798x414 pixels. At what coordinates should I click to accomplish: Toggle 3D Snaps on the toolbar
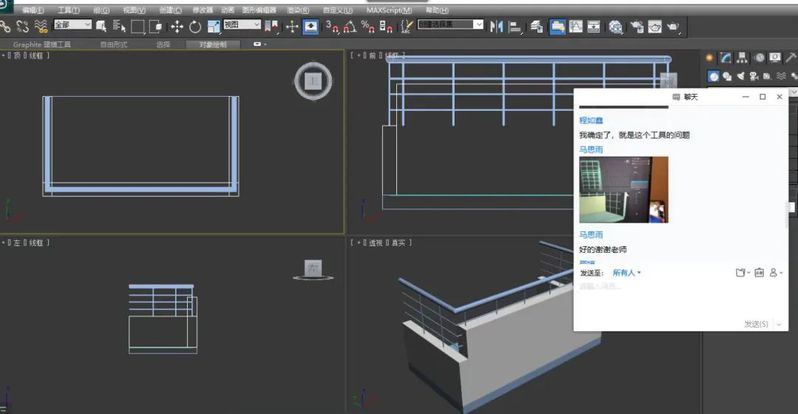[x=331, y=27]
